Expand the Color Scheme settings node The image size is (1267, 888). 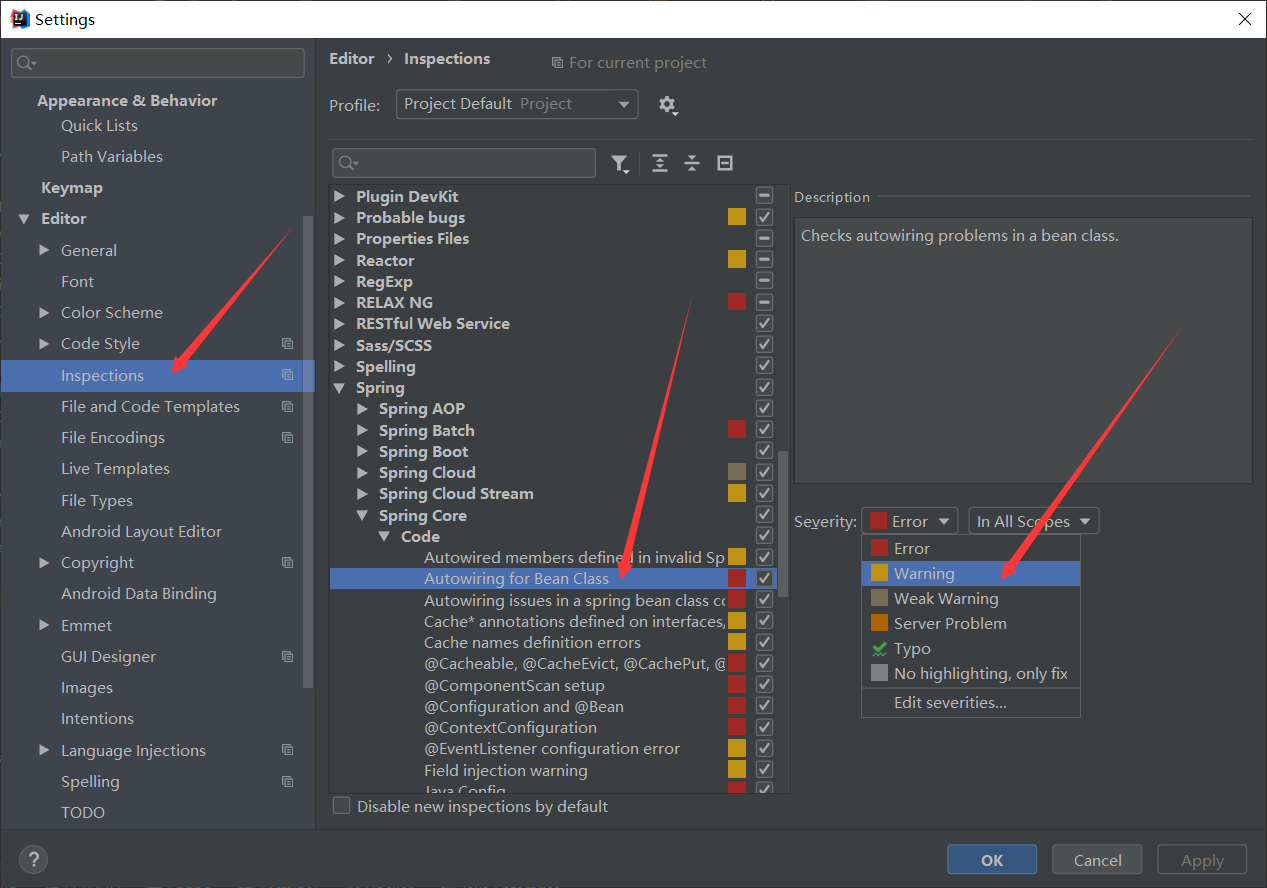point(44,313)
